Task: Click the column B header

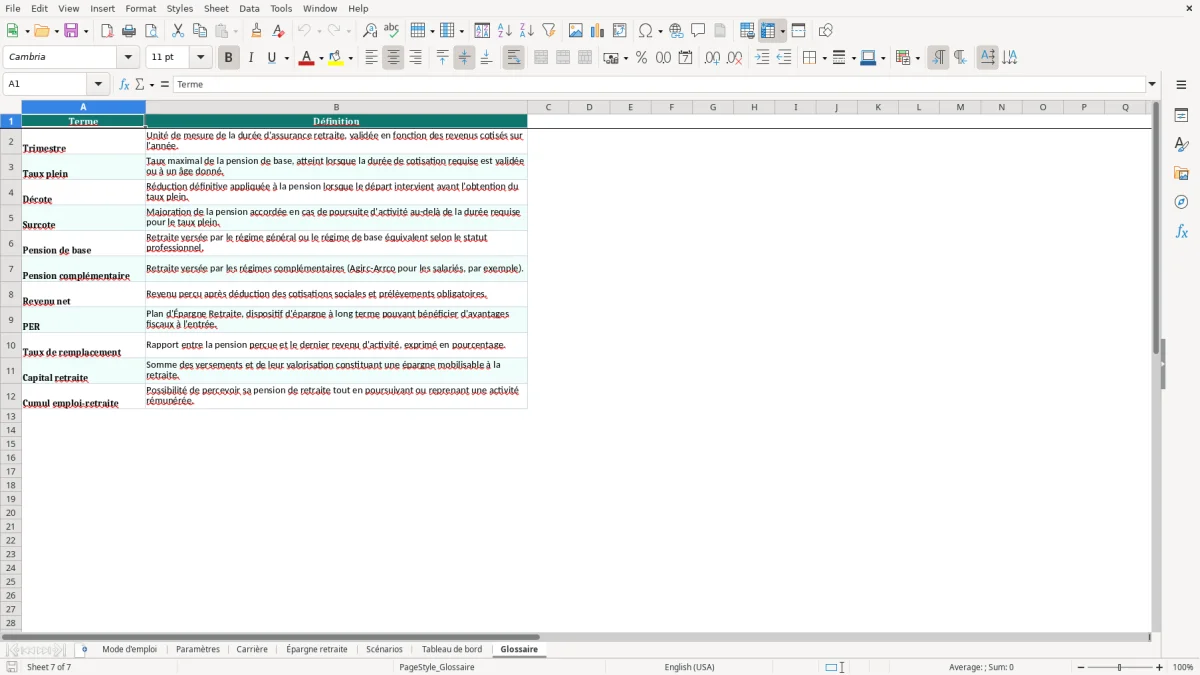Action: [x=336, y=107]
